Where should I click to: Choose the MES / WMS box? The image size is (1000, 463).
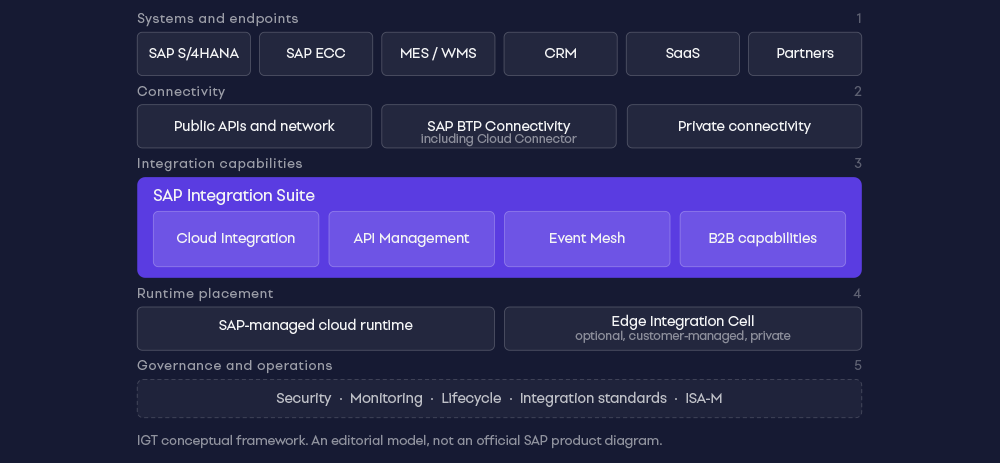(x=438, y=54)
